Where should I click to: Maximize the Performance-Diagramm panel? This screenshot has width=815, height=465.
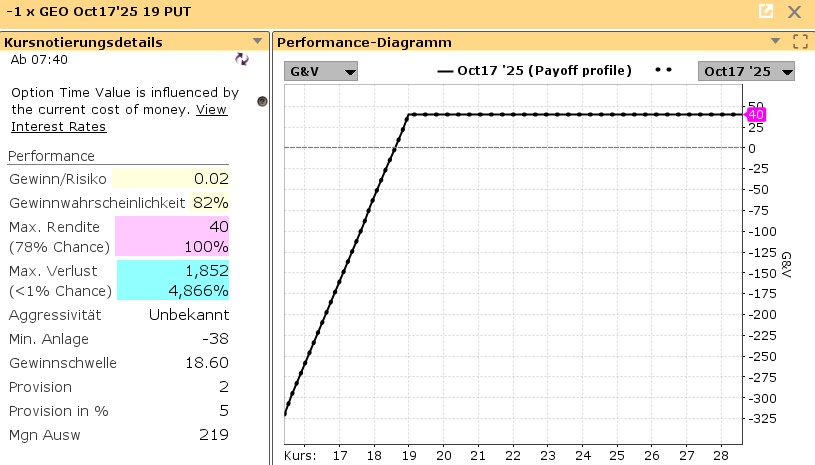(800, 42)
